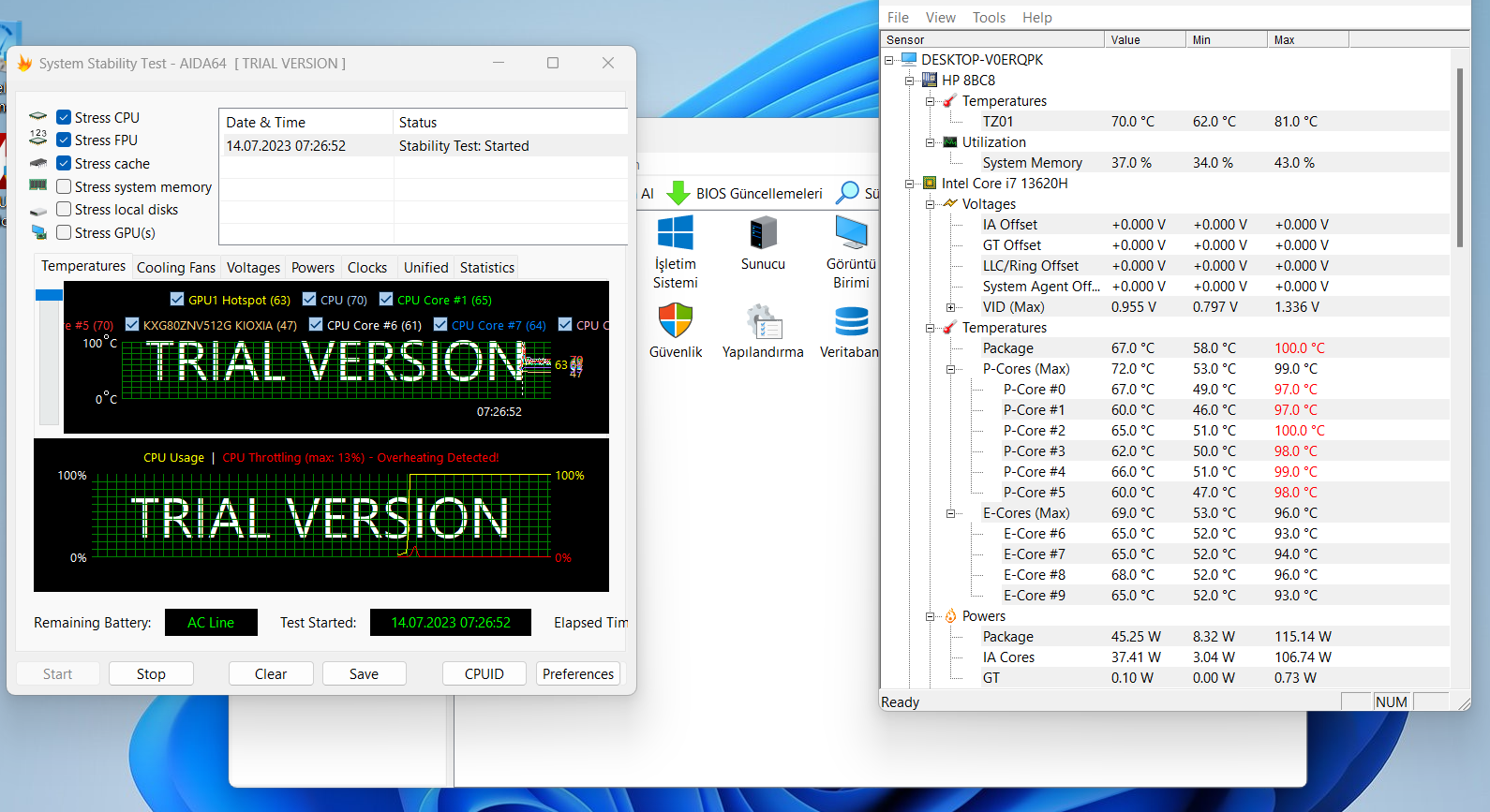Collapse the Powers tree node

930,616
